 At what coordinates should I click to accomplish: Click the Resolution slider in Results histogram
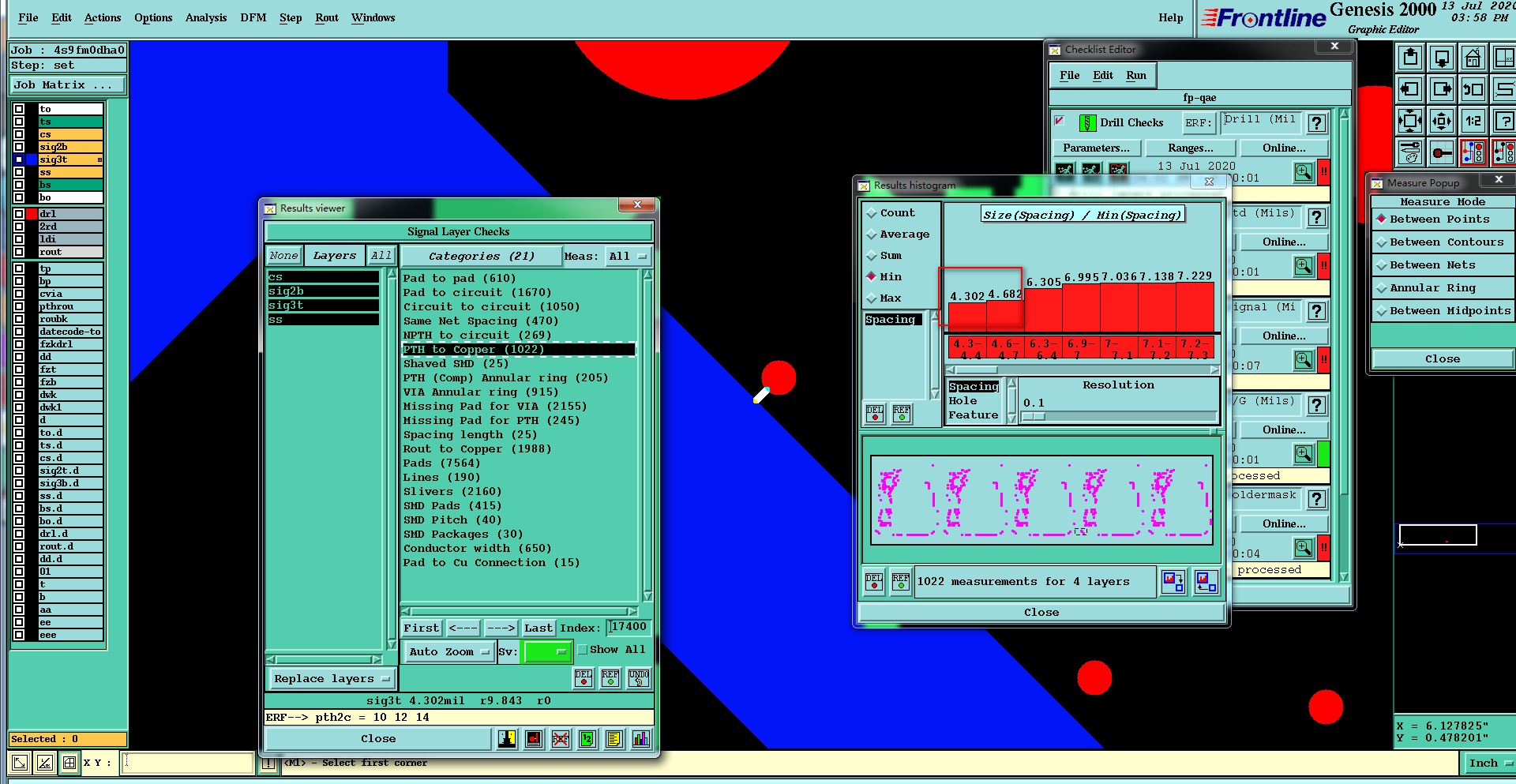pos(1119,416)
